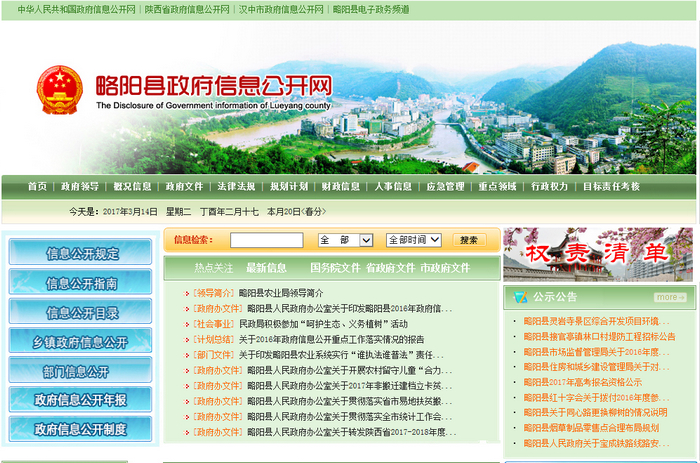Expand the 全部时间 time dropdown
The image size is (700, 463).
click(413, 240)
